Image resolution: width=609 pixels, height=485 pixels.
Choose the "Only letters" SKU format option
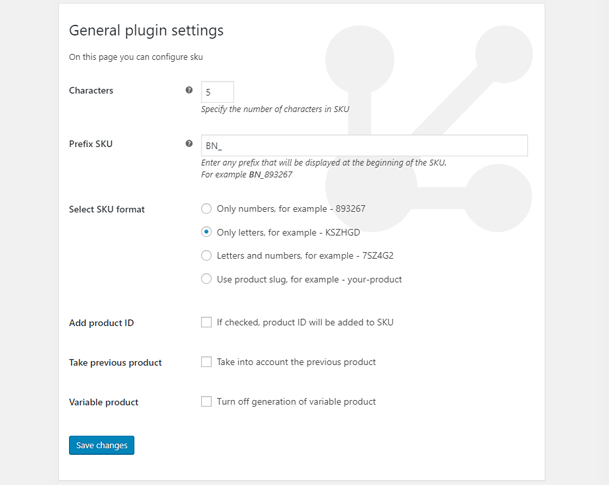pos(207,232)
